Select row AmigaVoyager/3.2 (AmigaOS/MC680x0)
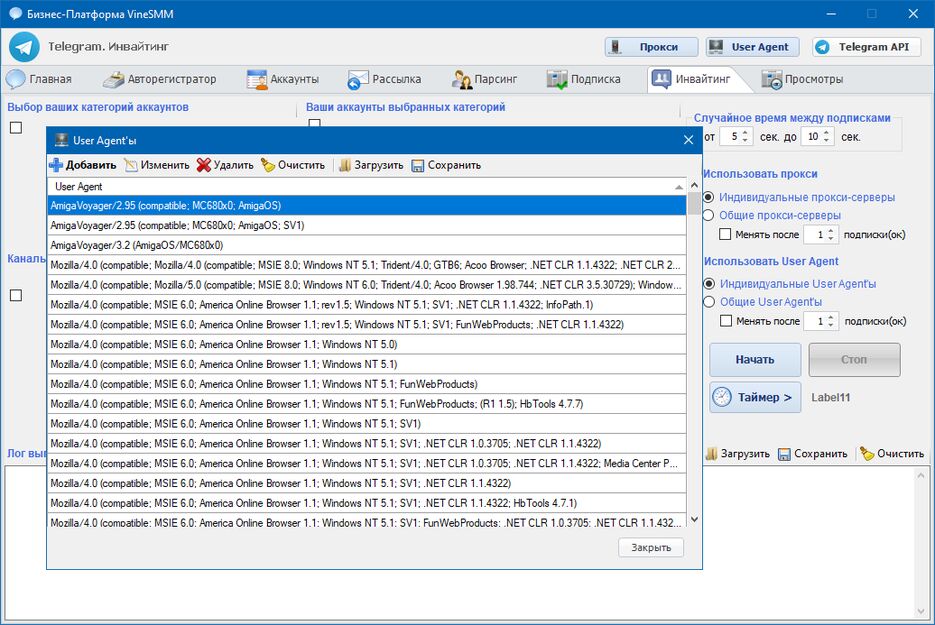935x625 pixels. (367, 245)
